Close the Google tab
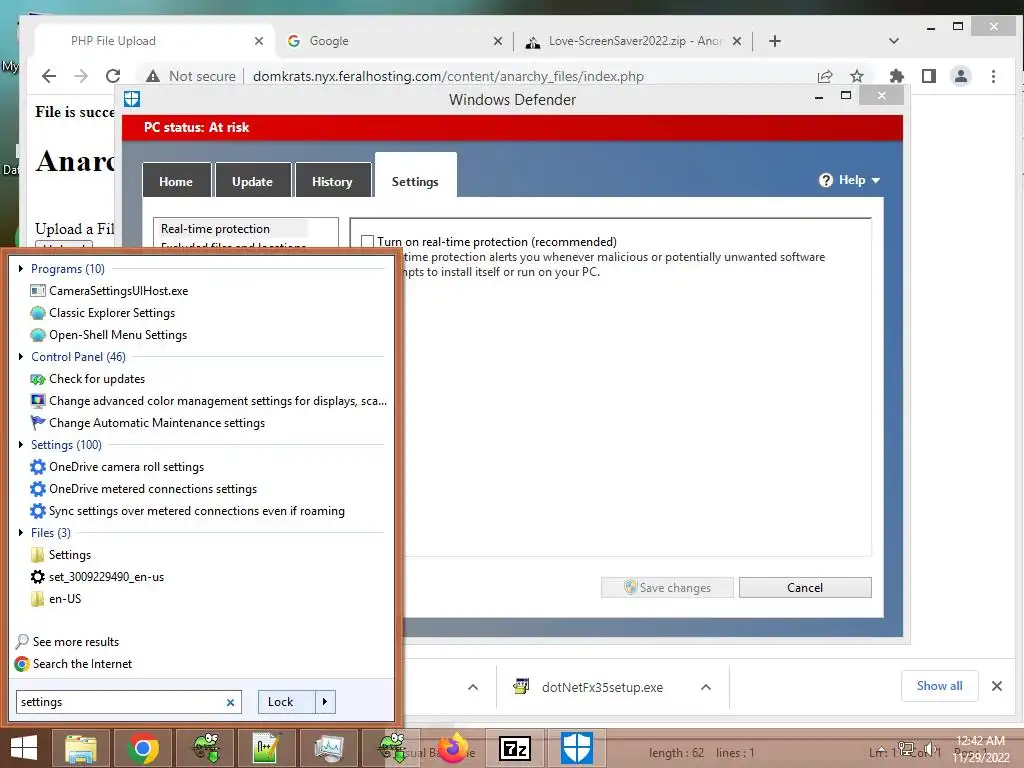This screenshot has height=768, width=1024. pyautogui.click(x=498, y=41)
